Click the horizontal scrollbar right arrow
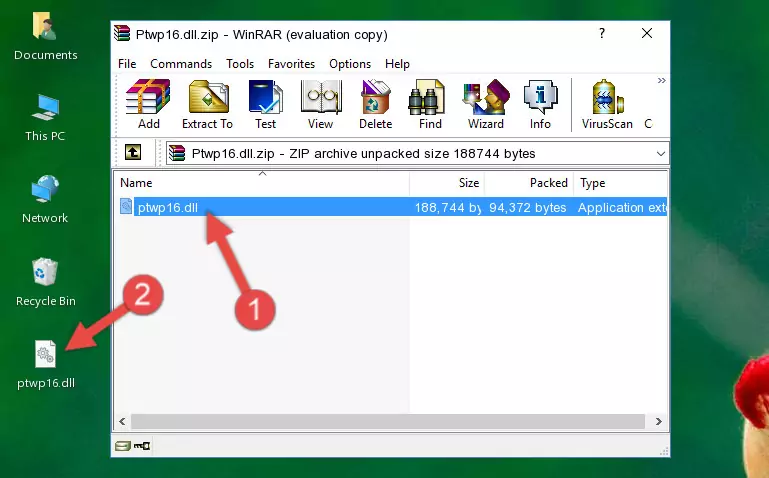Screen dimensions: 769x478 [659, 421]
